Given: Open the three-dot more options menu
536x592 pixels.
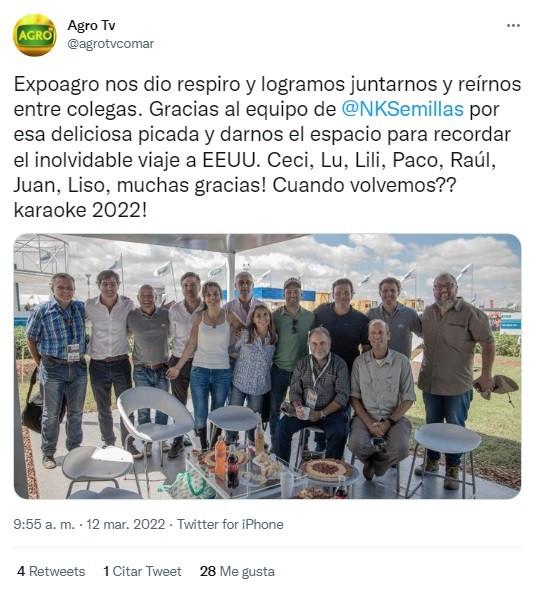Looking at the screenshot, I should click(513, 26).
